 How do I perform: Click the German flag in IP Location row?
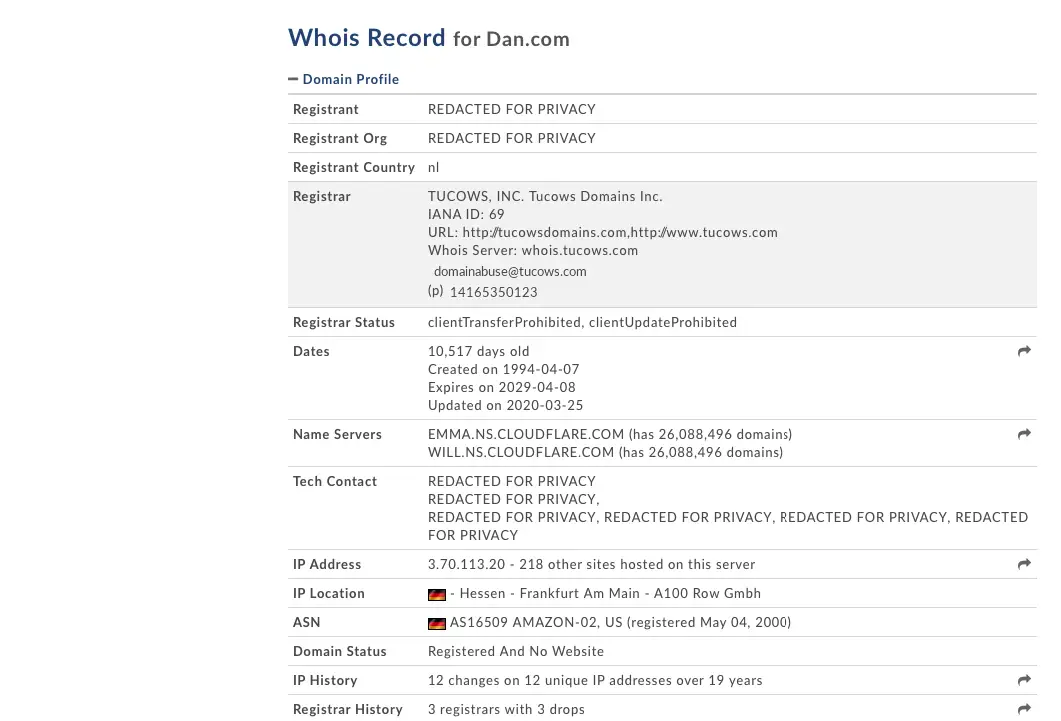point(436,595)
